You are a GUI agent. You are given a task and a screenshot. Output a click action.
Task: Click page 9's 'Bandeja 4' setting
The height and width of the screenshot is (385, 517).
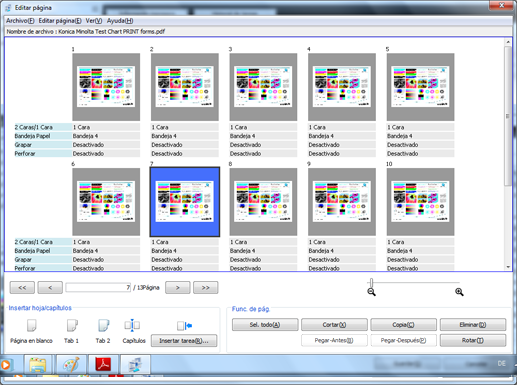pyautogui.click(x=342, y=251)
